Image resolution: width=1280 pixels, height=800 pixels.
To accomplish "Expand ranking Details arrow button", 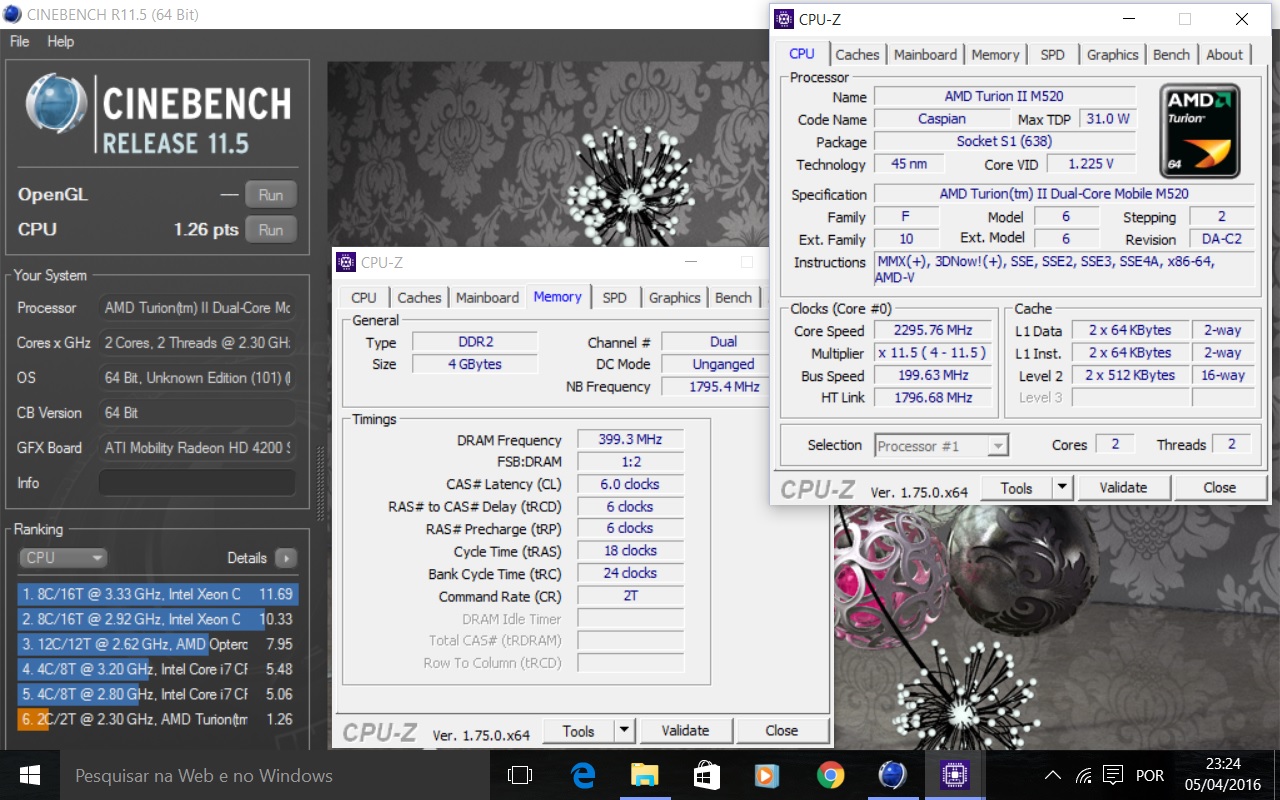I will click(285, 558).
